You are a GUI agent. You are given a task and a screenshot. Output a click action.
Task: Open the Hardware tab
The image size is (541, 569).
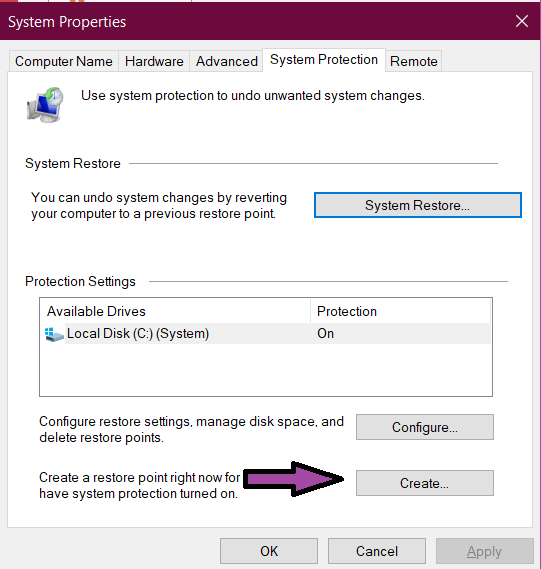[x=154, y=61]
